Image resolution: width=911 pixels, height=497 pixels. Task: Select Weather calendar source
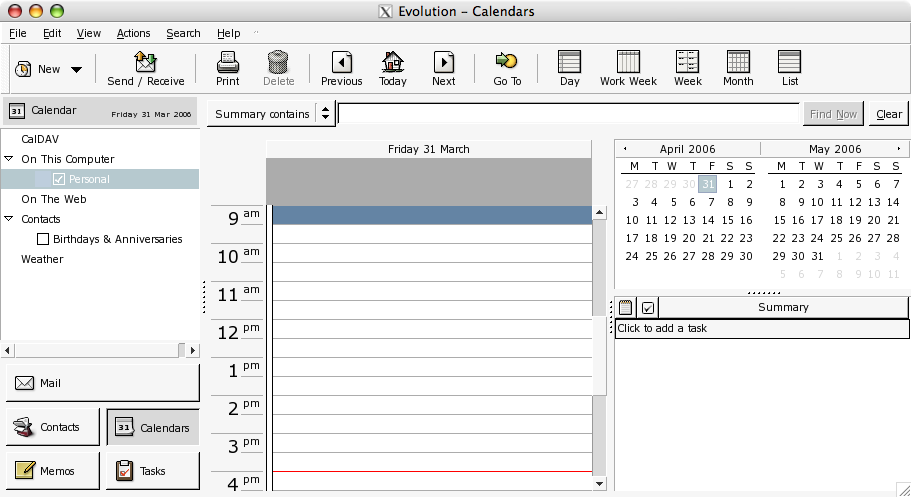coord(42,259)
